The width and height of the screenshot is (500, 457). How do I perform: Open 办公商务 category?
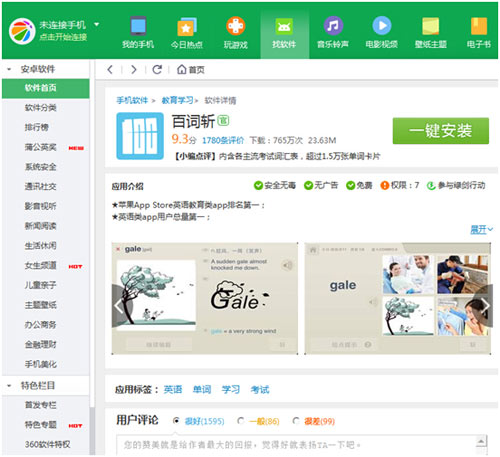click(41, 325)
